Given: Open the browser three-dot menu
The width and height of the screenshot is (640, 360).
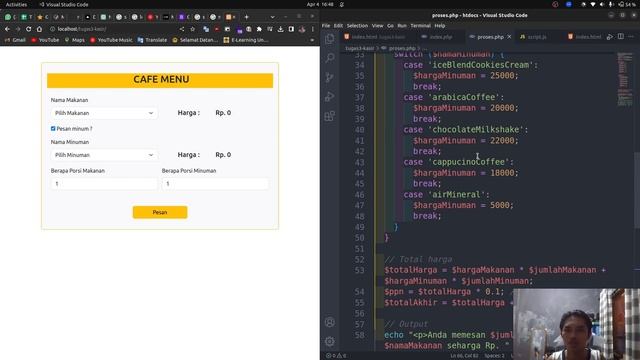Looking at the screenshot, I should pyautogui.click(x=313, y=29).
